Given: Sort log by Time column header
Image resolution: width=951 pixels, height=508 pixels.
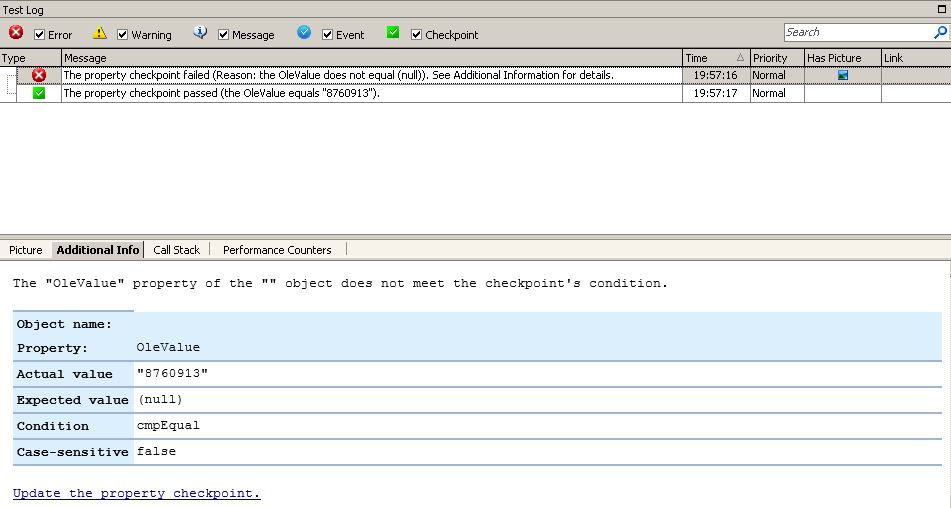Looking at the screenshot, I should [715, 58].
